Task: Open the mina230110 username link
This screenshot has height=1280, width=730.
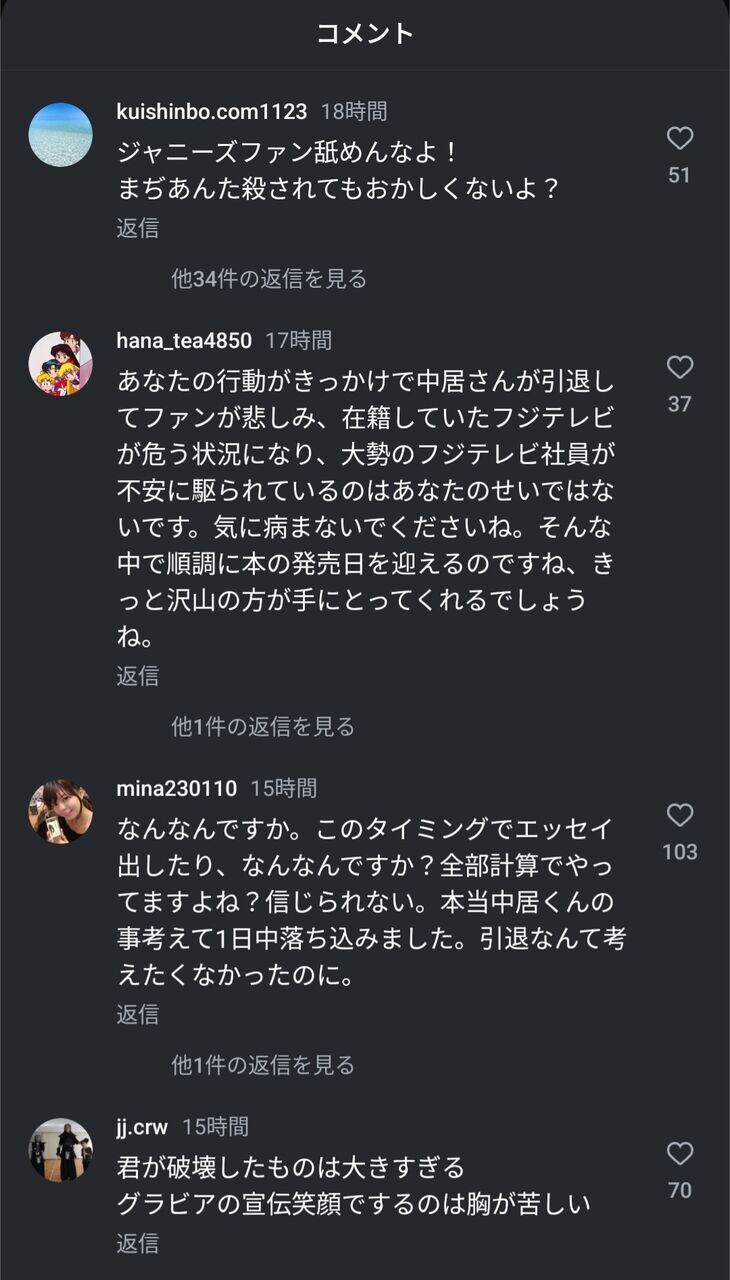Action: (177, 789)
